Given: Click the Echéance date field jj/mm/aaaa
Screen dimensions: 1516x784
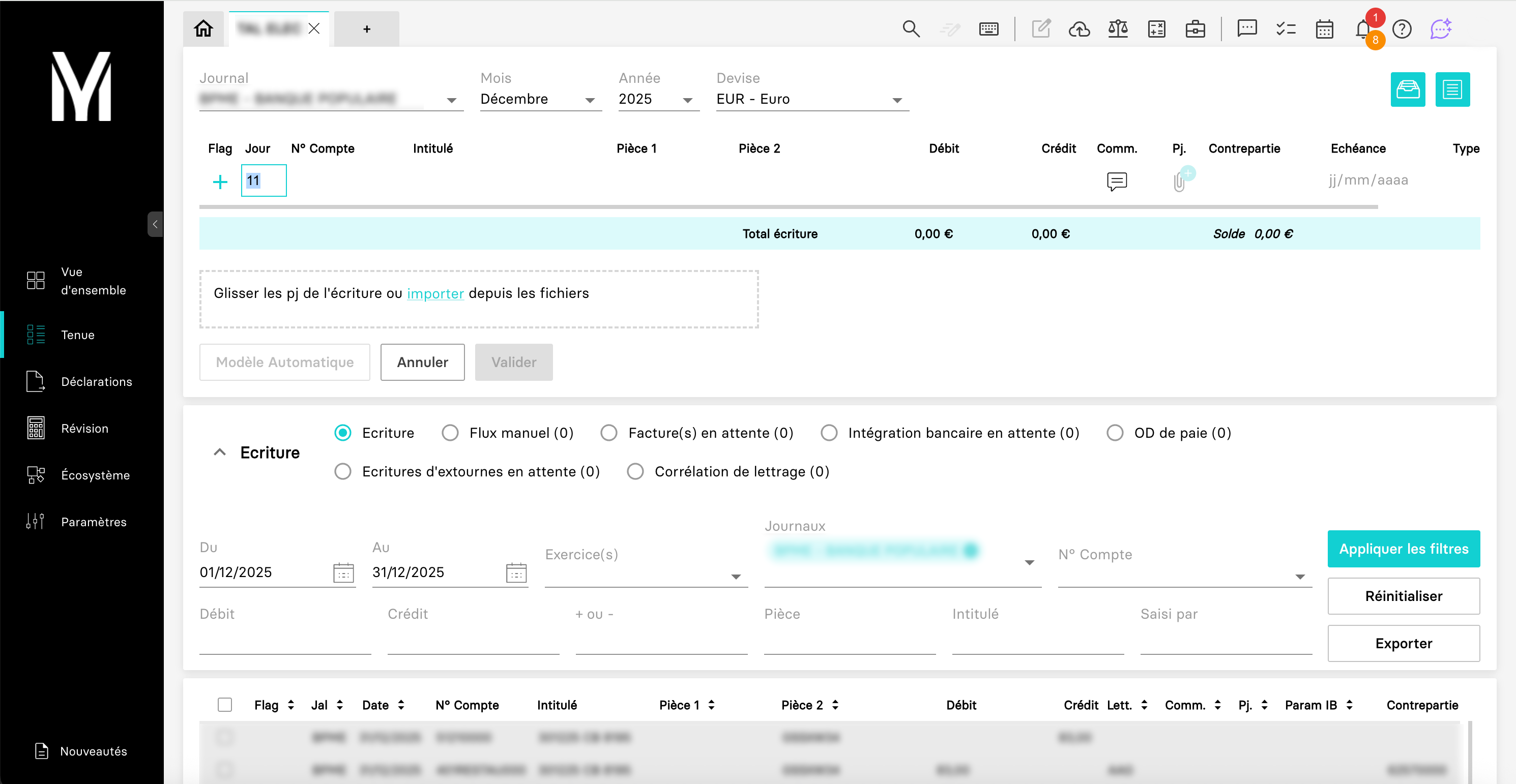Looking at the screenshot, I should (x=1368, y=180).
